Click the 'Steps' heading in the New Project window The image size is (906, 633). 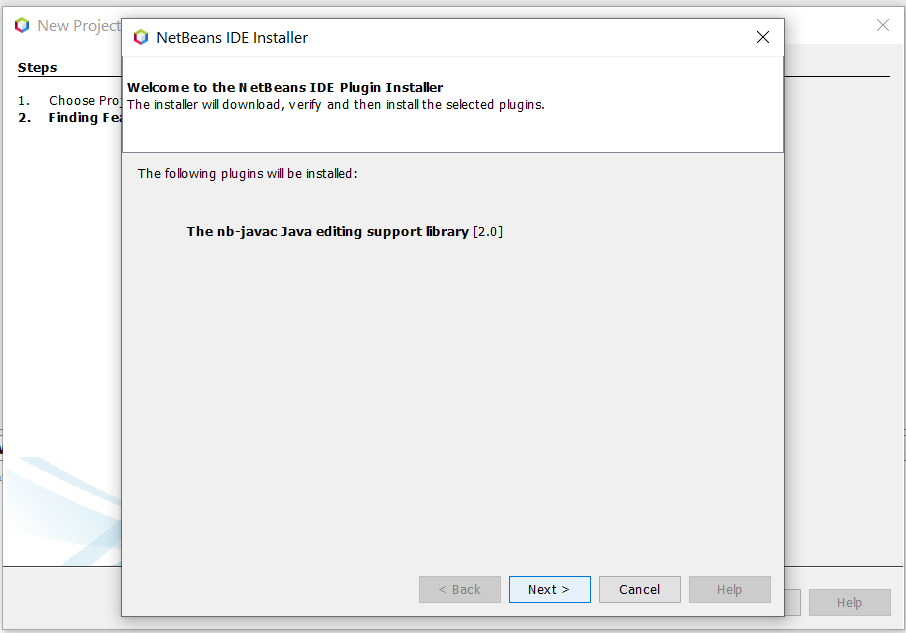click(x=38, y=68)
